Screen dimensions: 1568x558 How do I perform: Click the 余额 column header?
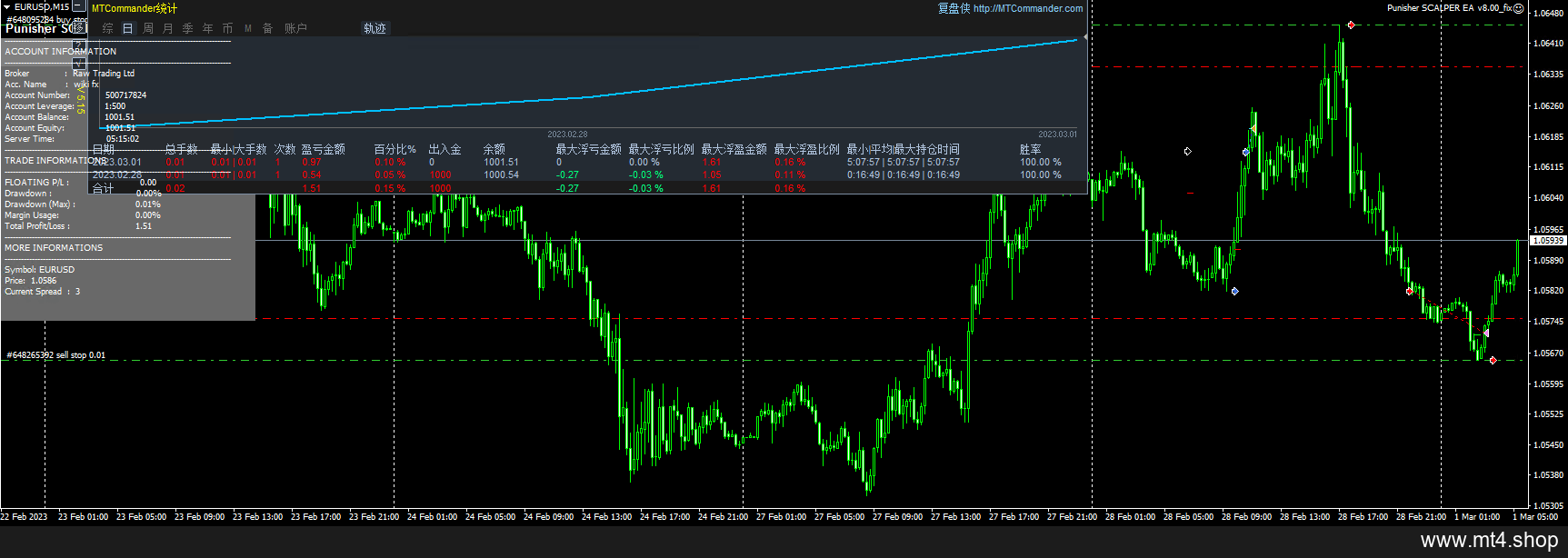point(494,149)
